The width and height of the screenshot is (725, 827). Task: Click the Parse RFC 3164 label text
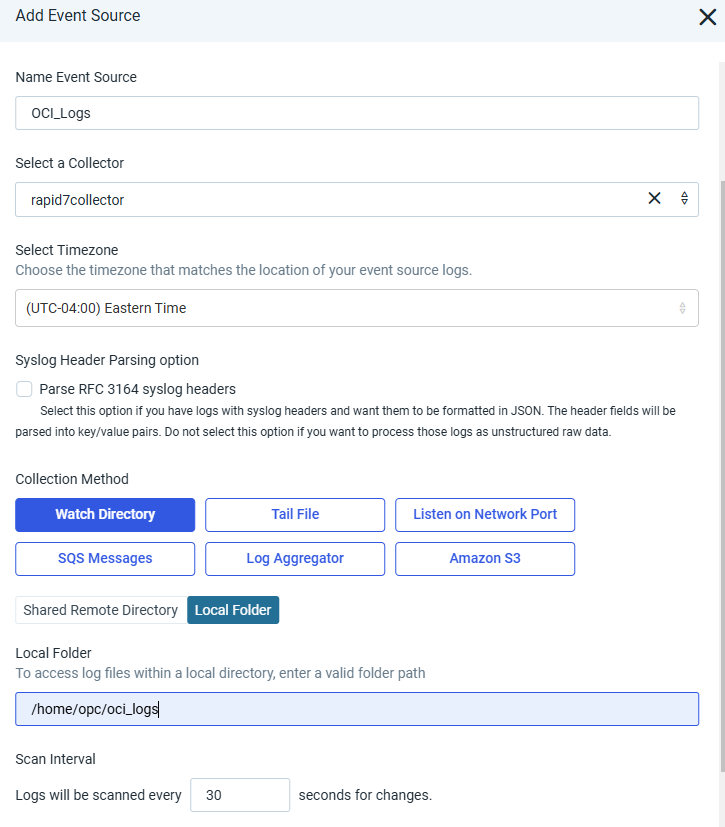click(x=138, y=389)
